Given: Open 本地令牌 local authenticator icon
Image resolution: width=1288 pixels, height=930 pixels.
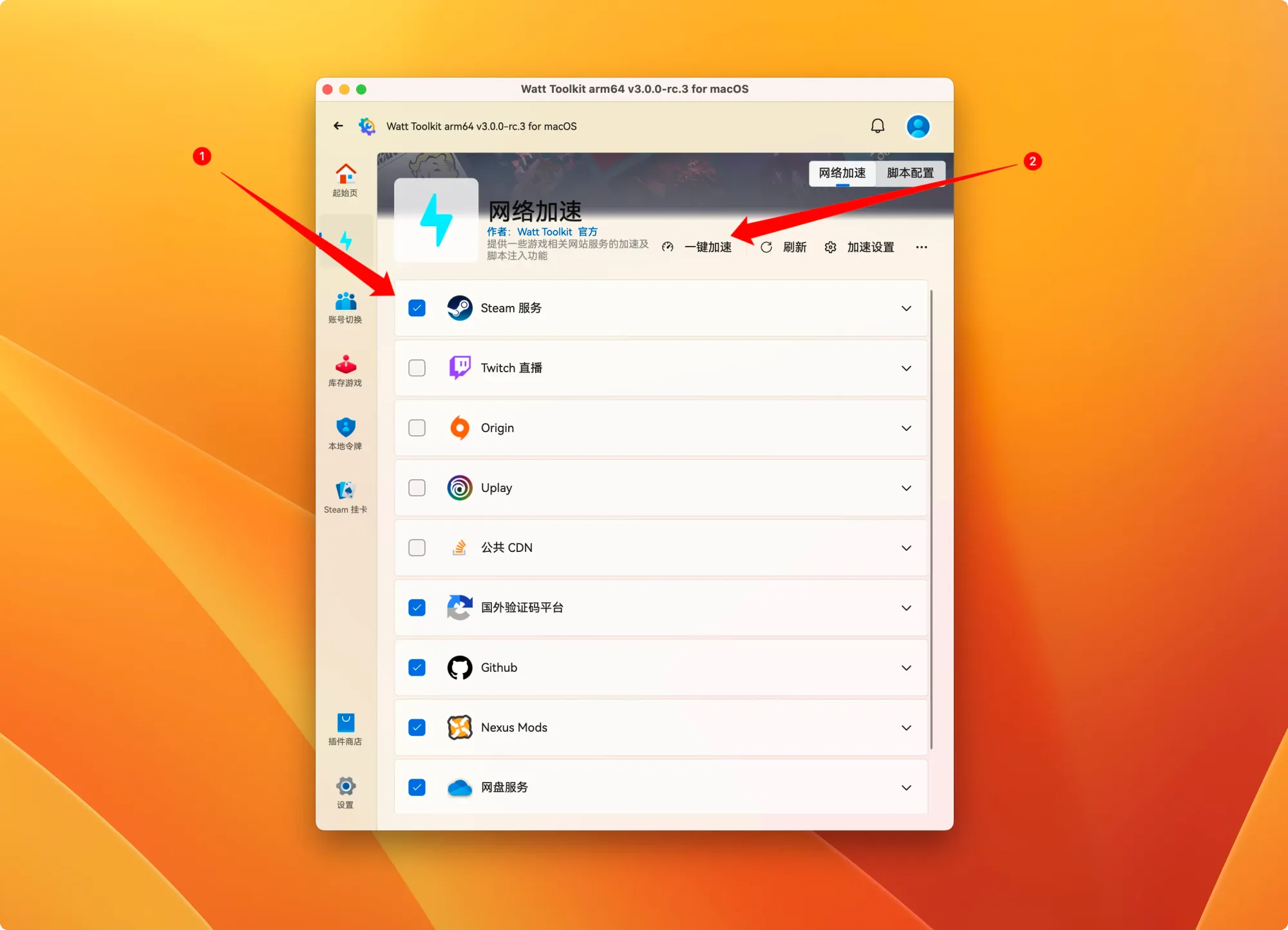Looking at the screenshot, I should [345, 433].
